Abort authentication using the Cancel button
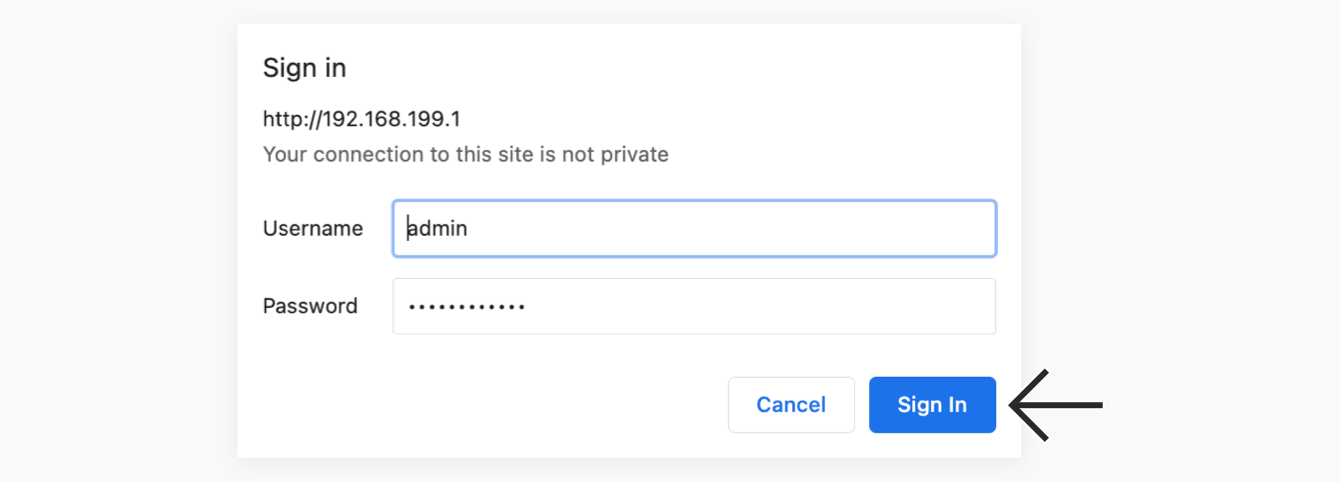Image resolution: width=1340 pixels, height=482 pixels. [791, 405]
